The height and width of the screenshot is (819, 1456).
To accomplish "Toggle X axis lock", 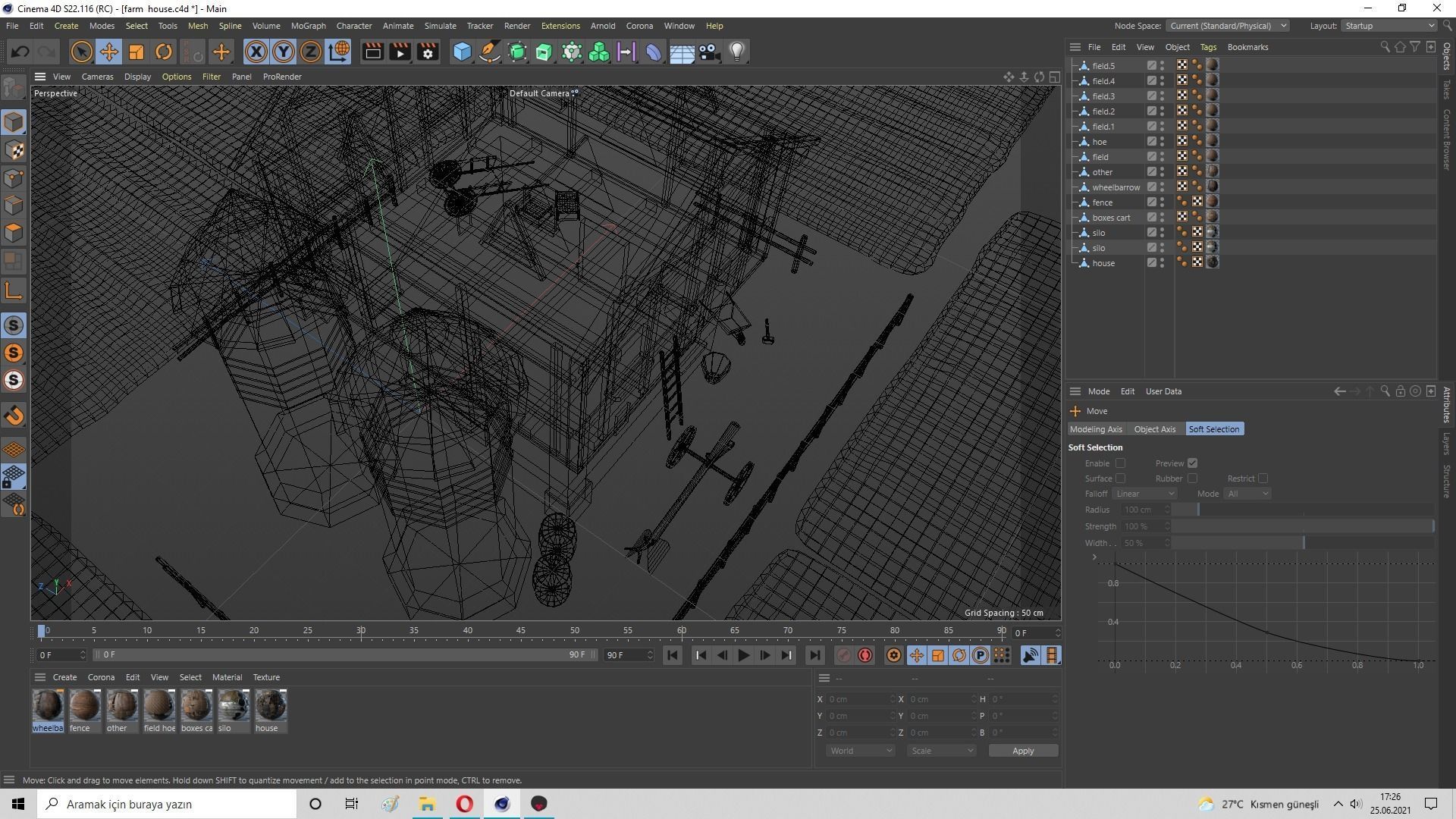I will click(256, 52).
